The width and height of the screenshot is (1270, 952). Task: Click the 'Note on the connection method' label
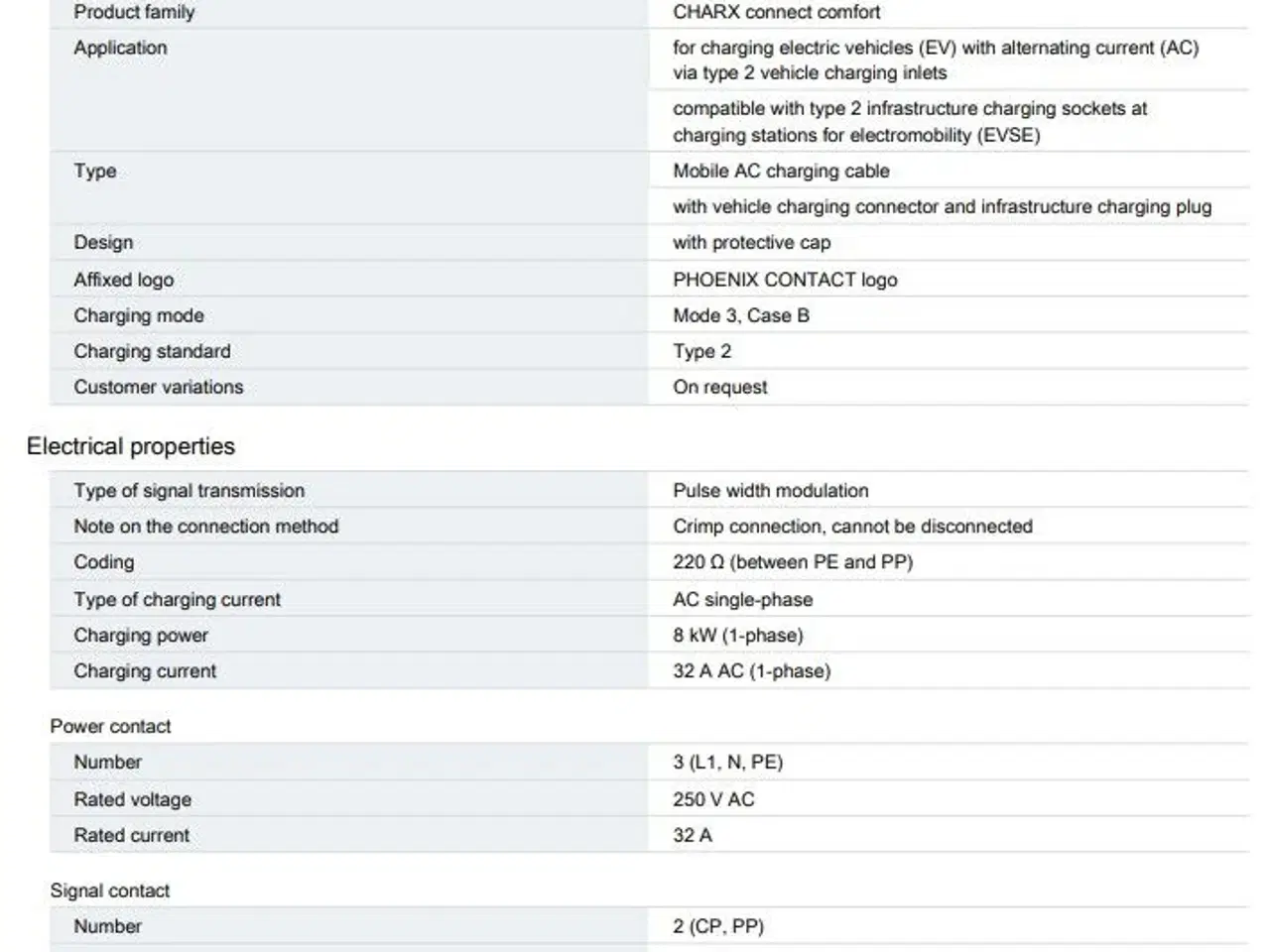point(206,526)
